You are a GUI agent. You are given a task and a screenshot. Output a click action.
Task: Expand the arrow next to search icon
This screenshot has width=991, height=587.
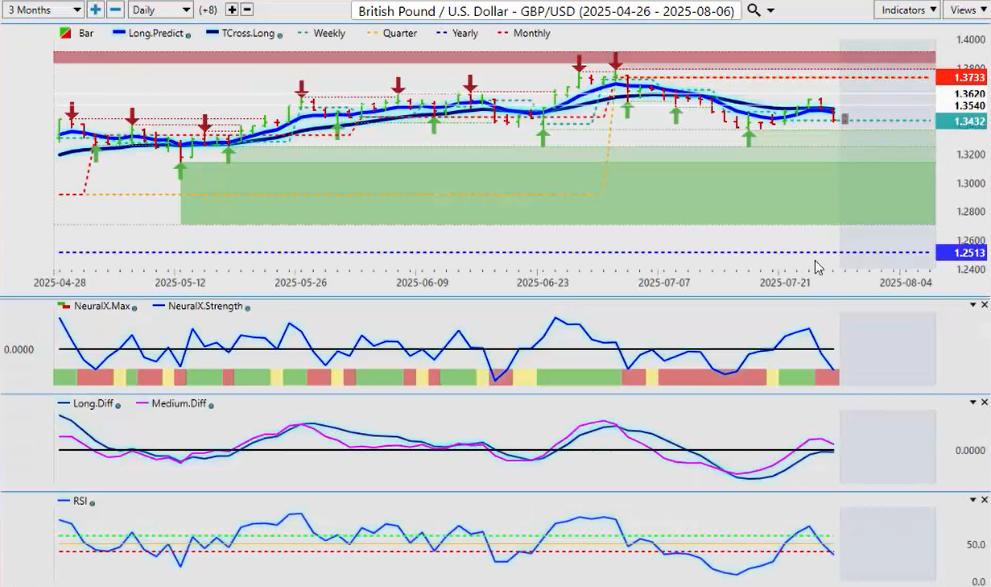click(x=771, y=10)
